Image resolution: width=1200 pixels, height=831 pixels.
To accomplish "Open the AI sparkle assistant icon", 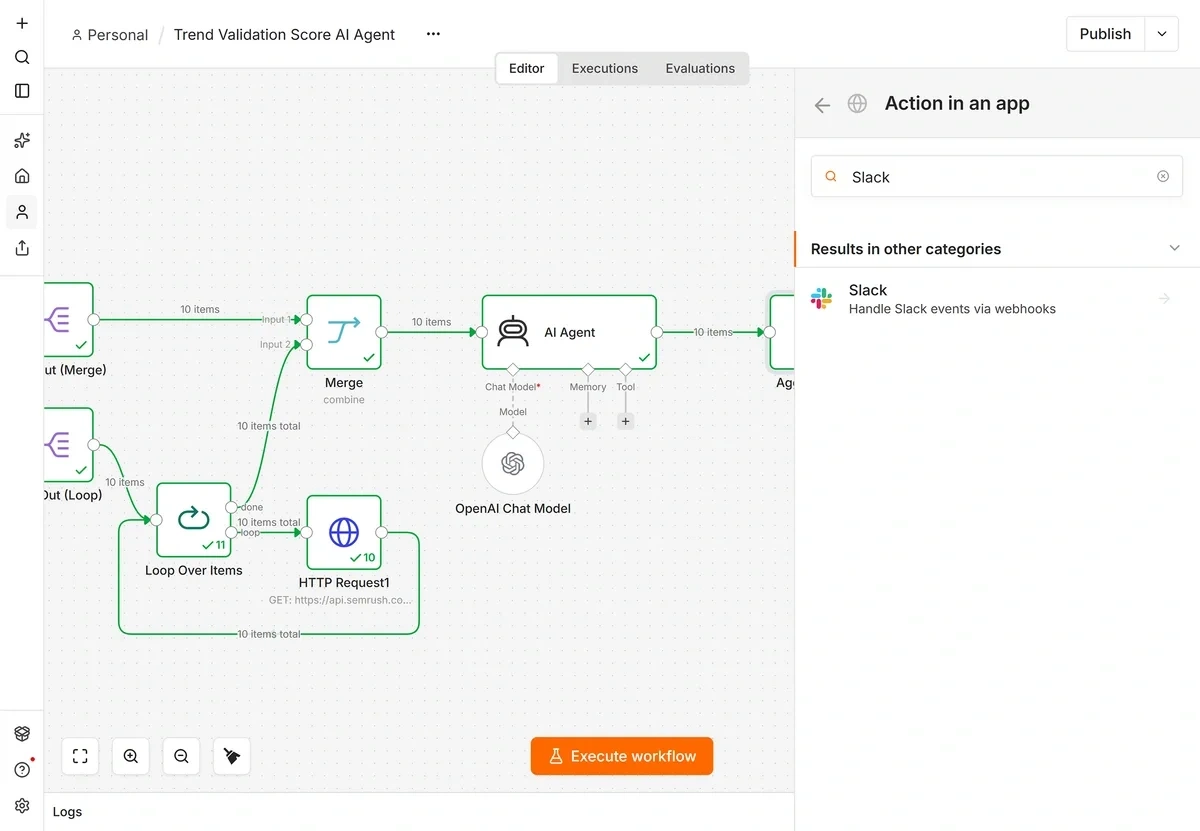I will [22, 140].
